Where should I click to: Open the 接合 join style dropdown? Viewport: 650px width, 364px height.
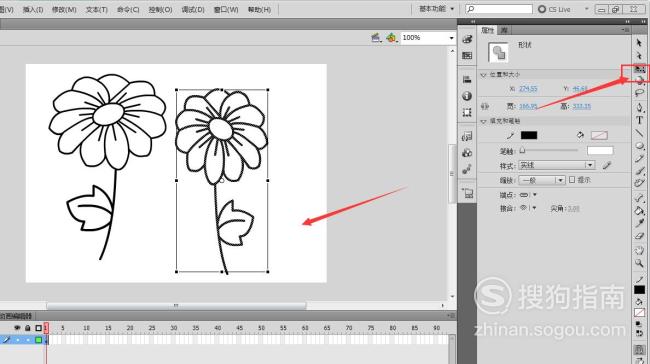tap(528, 208)
